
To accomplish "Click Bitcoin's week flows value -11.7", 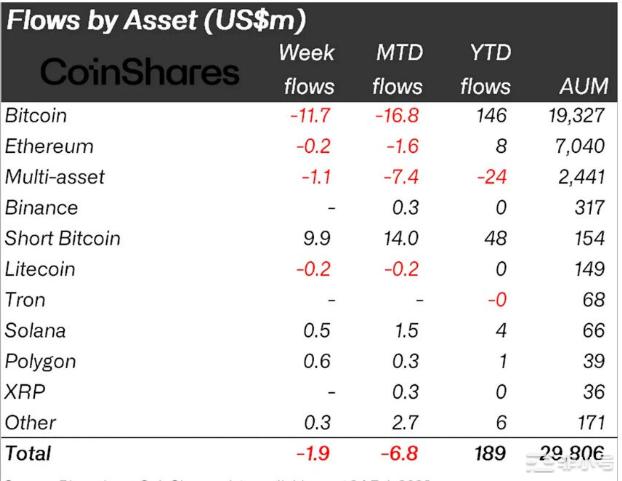I will click(312, 116).
